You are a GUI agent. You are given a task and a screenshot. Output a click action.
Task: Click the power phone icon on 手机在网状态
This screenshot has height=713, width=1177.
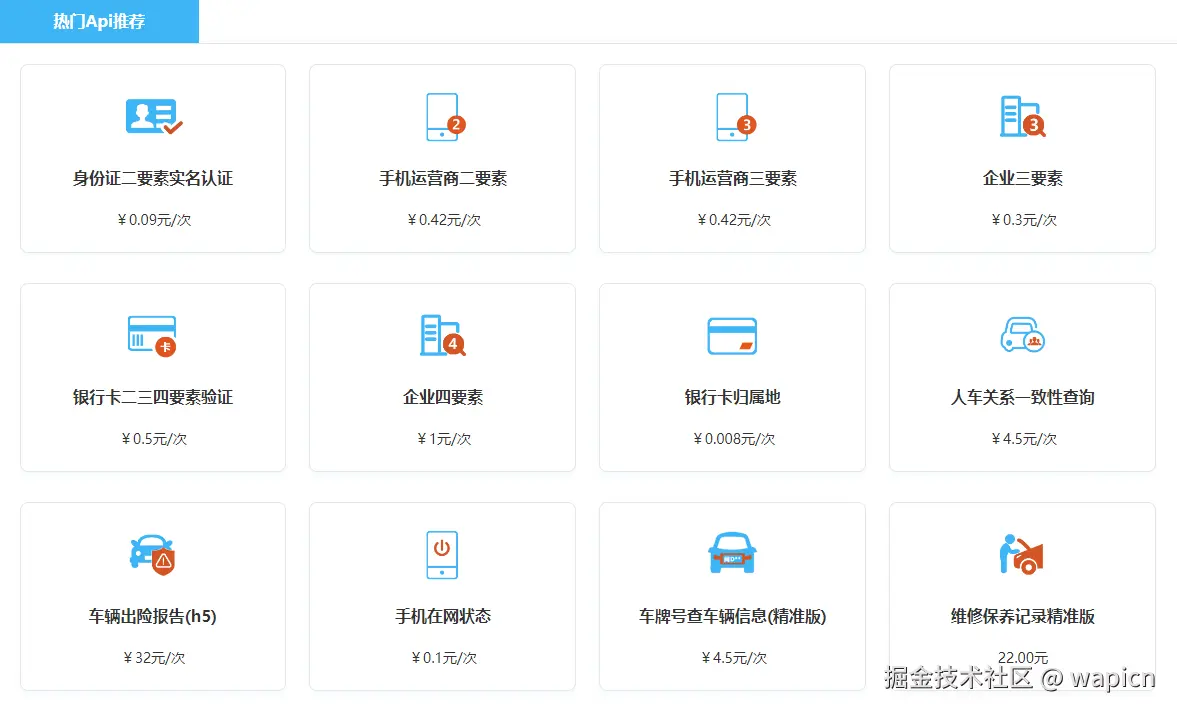point(442,554)
